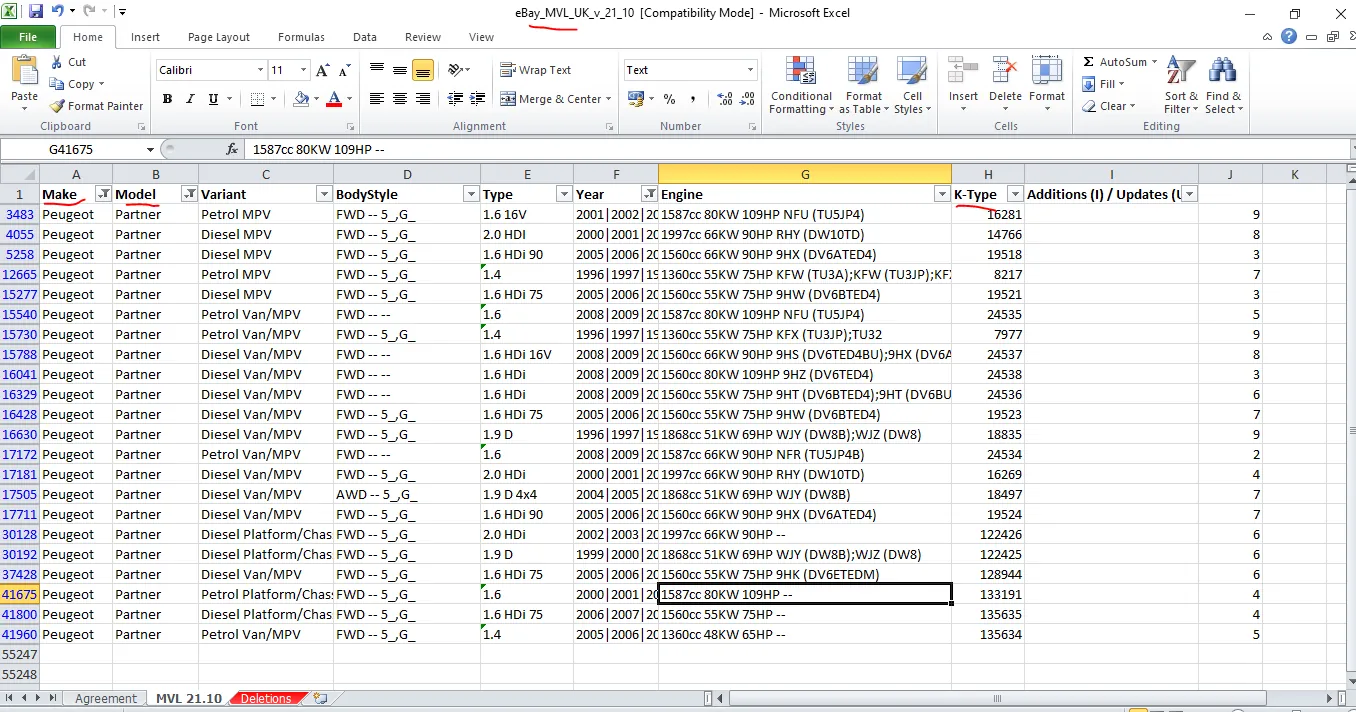Open the BodyStyle column filter dropdown

471,195
